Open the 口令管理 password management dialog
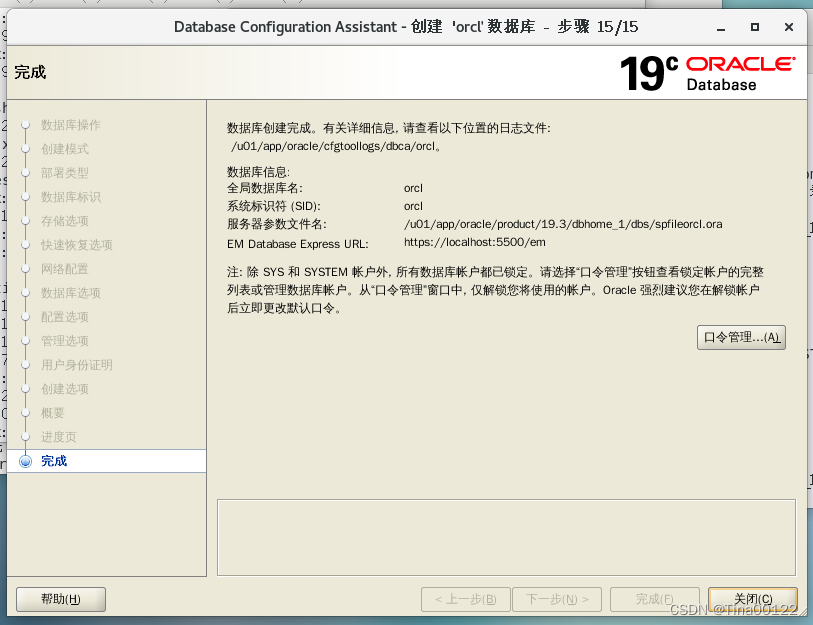The height and width of the screenshot is (625, 813). click(x=741, y=338)
